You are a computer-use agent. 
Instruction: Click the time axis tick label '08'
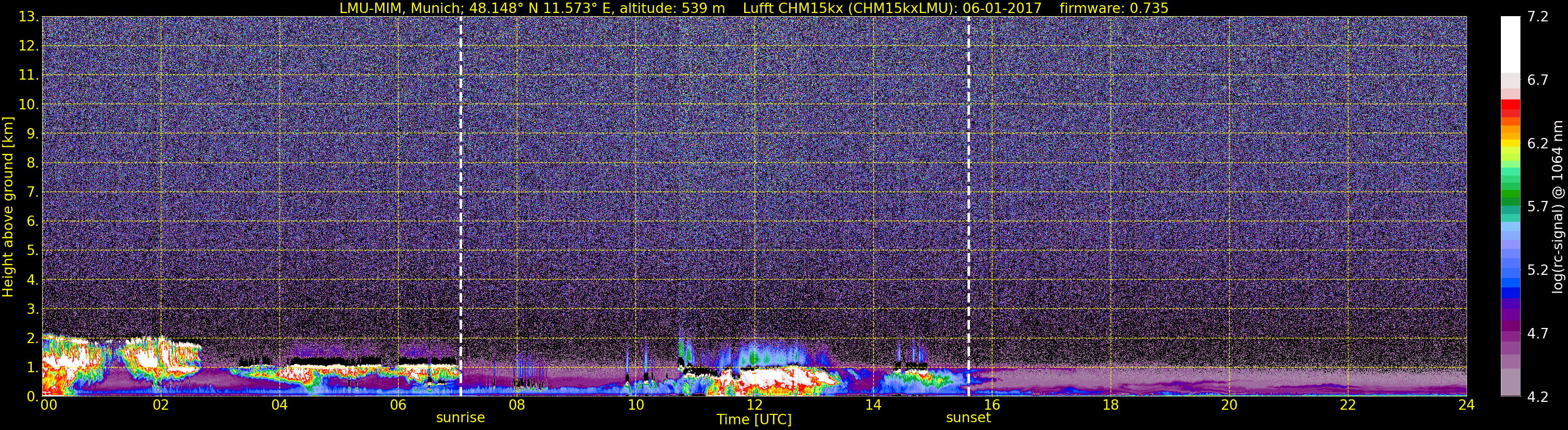[516, 405]
